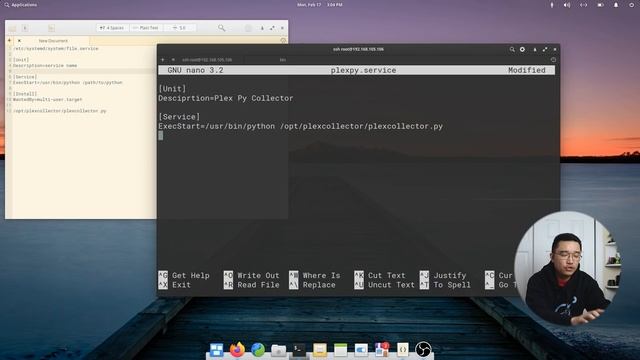
Task: Open the line number dropdown in Code
Action: coord(180,28)
